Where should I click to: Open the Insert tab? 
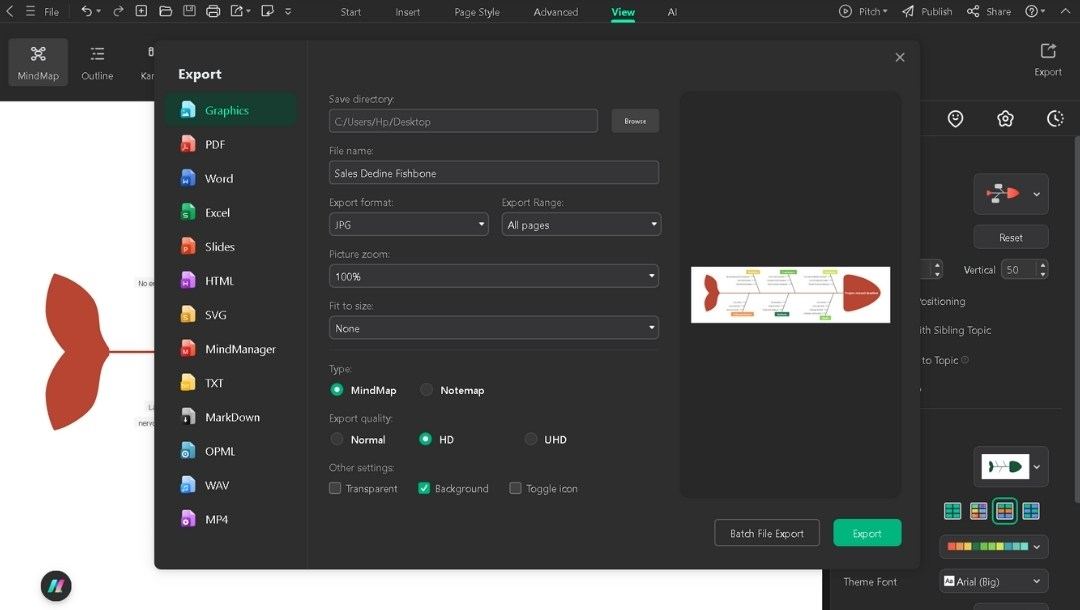(x=407, y=12)
